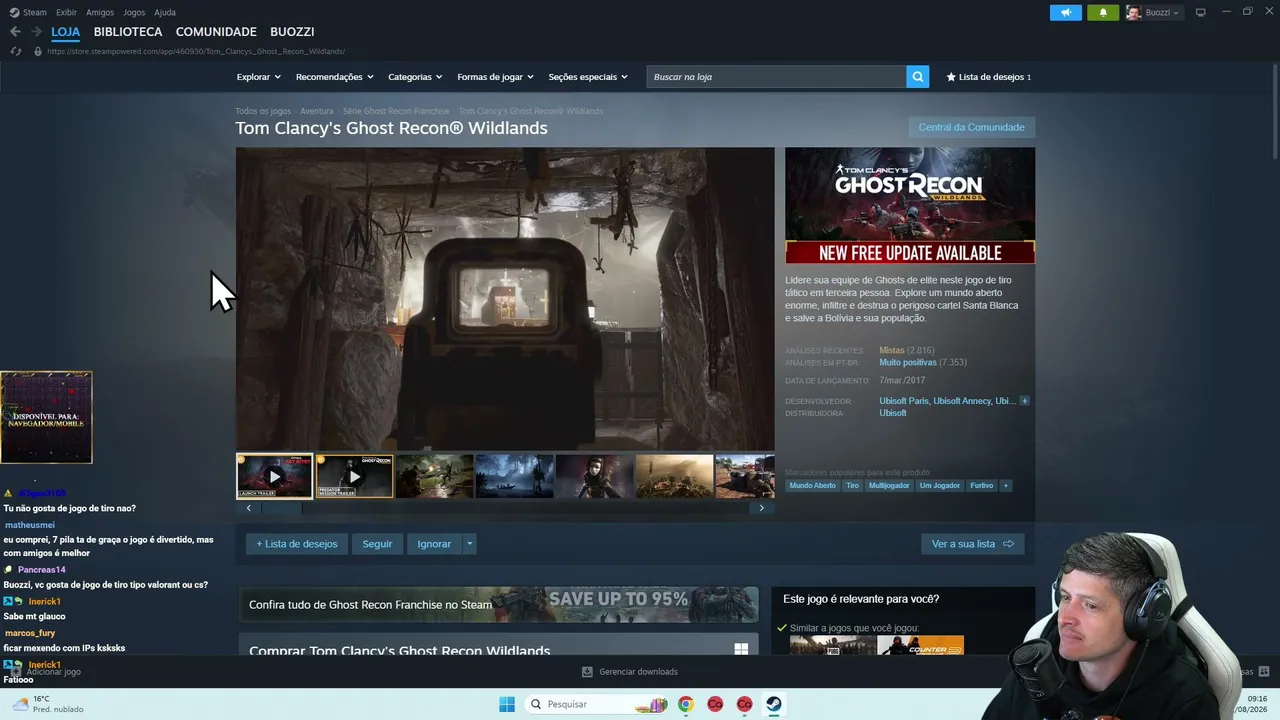
Task: Click the Um Jogador tag
Action: 940,486
